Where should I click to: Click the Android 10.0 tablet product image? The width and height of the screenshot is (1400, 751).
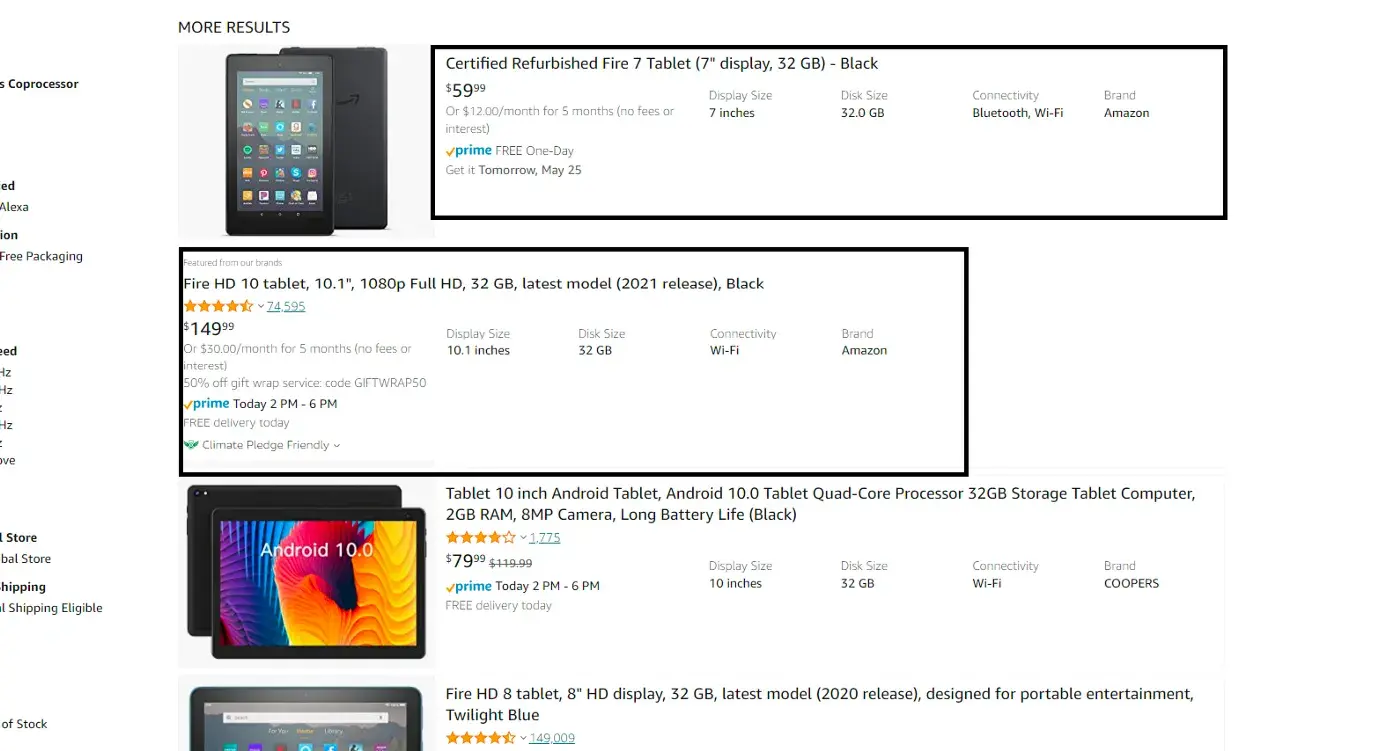click(x=306, y=573)
